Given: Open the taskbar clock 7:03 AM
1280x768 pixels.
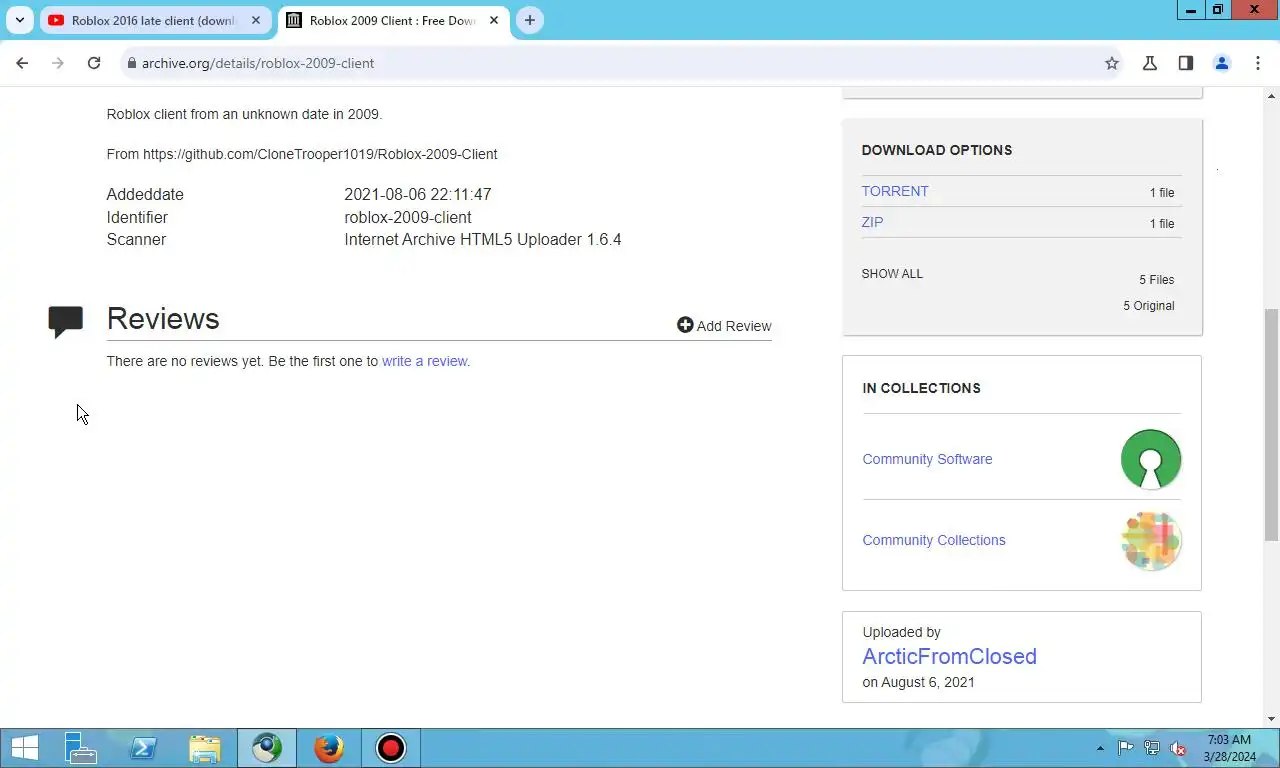Looking at the screenshot, I should (x=1229, y=748).
